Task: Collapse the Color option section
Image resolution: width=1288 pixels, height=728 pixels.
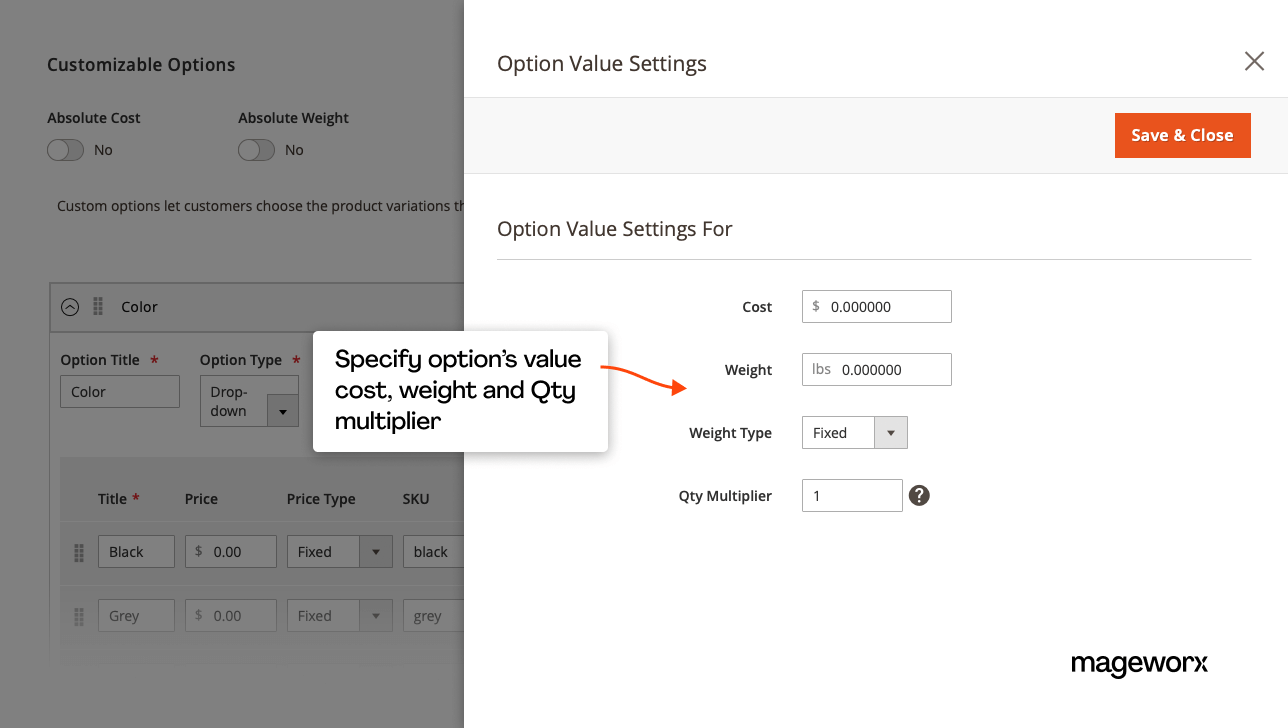Action: [69, 307]
